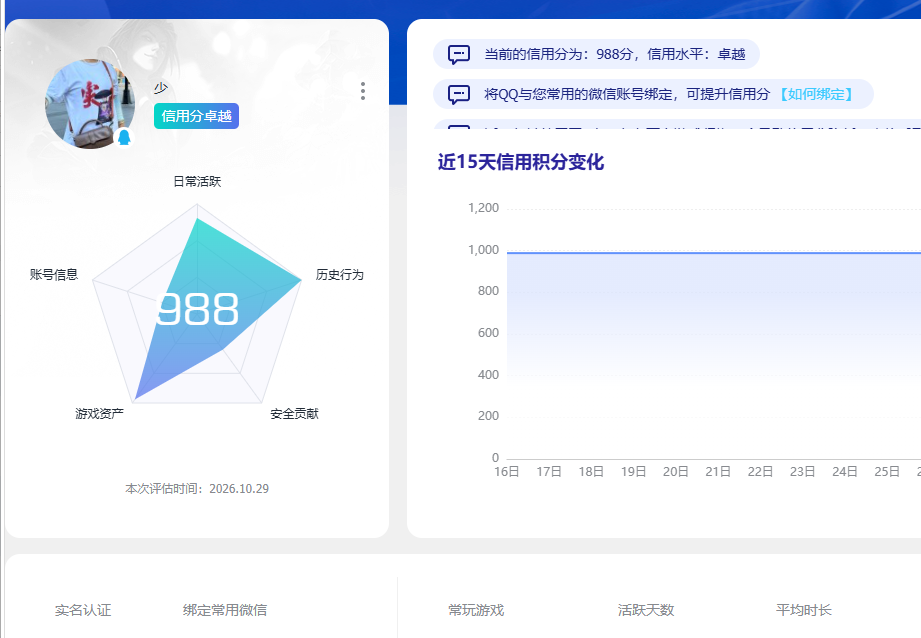The width and height of the screenshot is (921, 638).
Task: Click the 安全贡献 radar label
Action: point(294,414)
